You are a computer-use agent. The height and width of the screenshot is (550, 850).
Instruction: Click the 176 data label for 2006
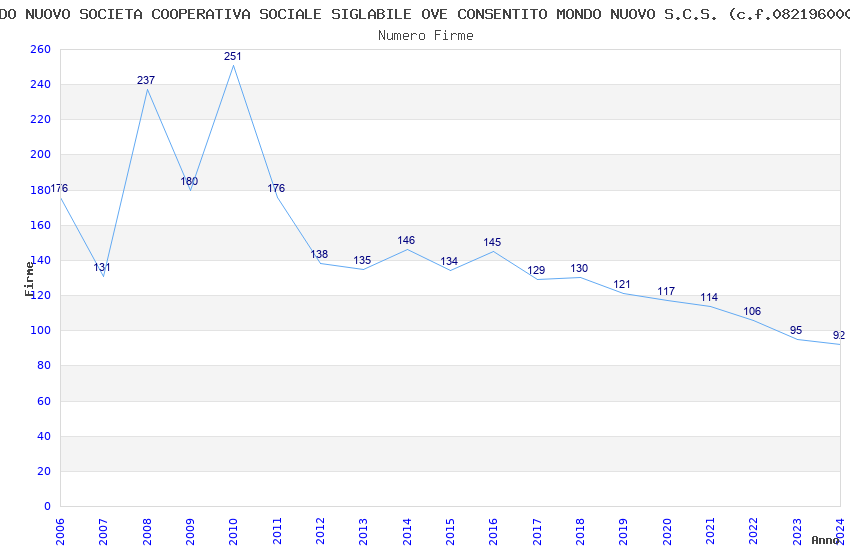(59, 189)
